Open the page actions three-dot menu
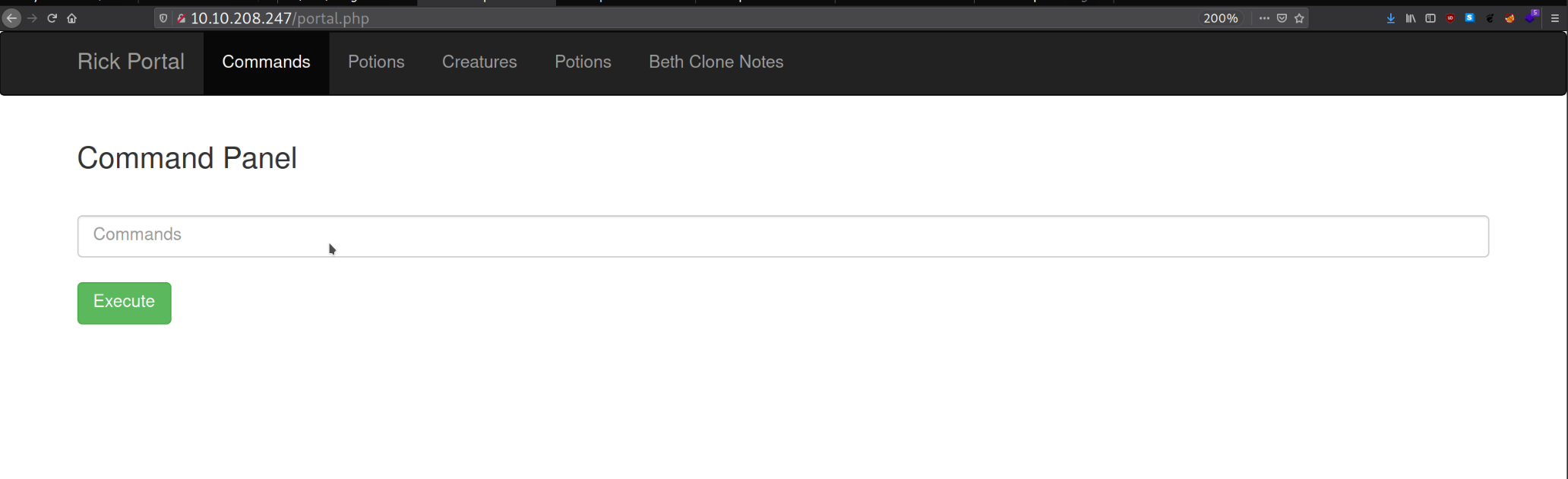This screenshot has width=1568, height=479. pyautogui.click(x=1264, y=18)
